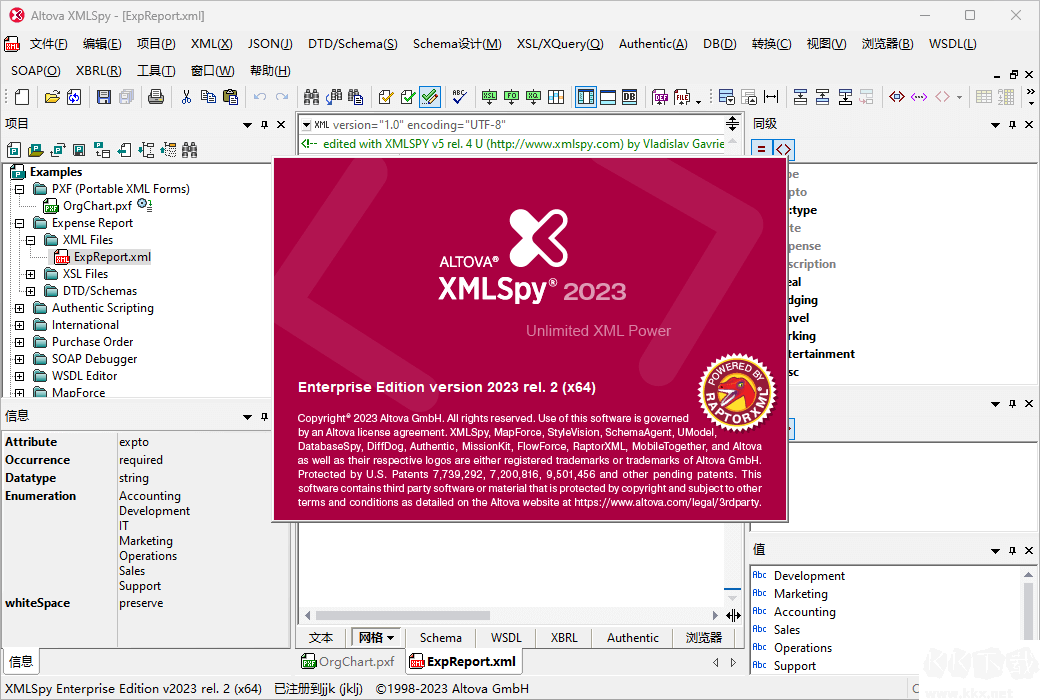Viewport: 1040px width, 700px height.
Task: Collapse the Expense Report folder
Action: coord(19,223)
